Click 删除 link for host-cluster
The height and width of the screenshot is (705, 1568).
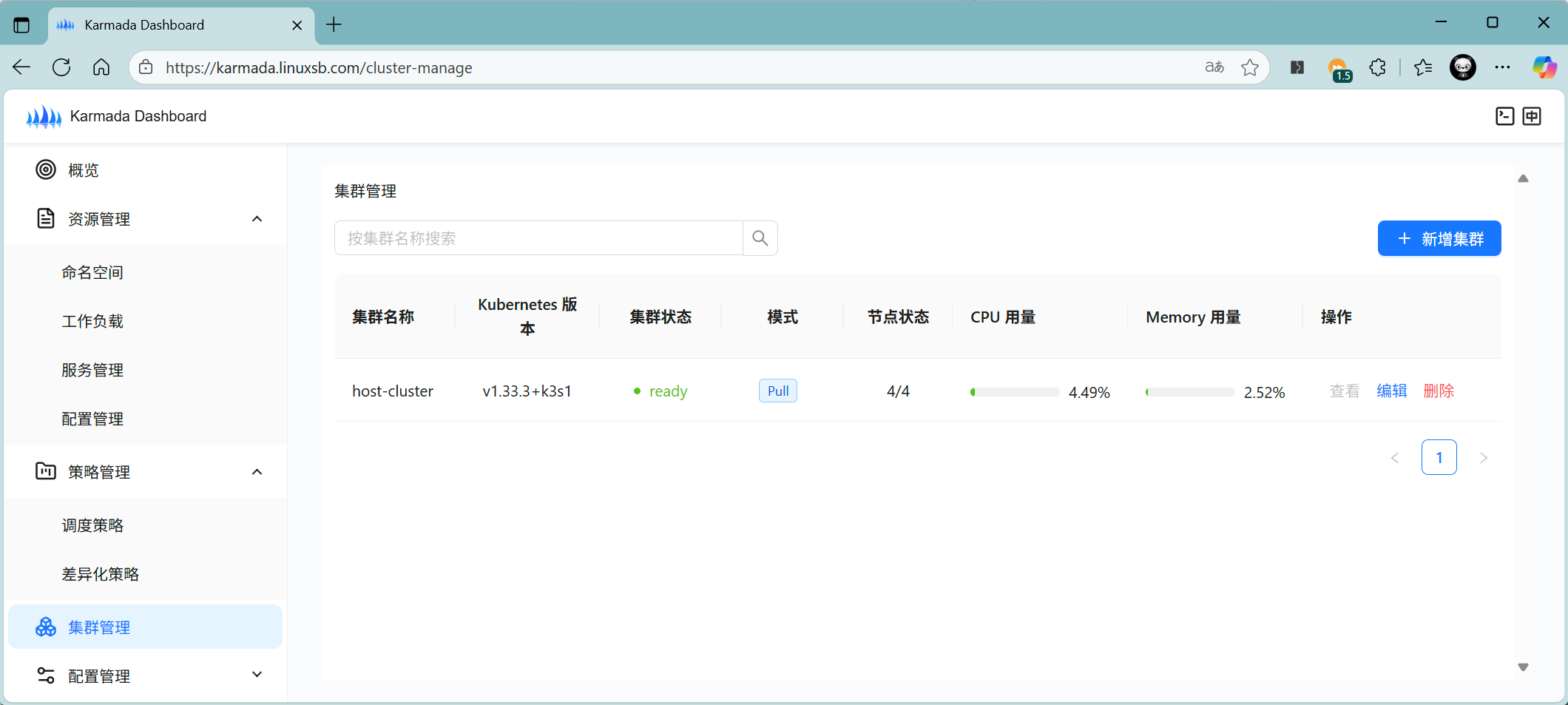(x=1439, y=391)
